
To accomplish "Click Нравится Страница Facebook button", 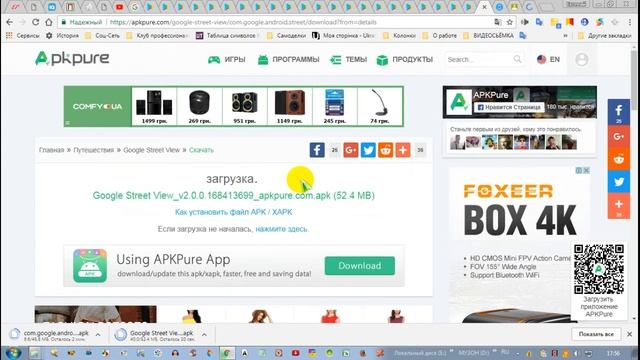I will 509,107.
